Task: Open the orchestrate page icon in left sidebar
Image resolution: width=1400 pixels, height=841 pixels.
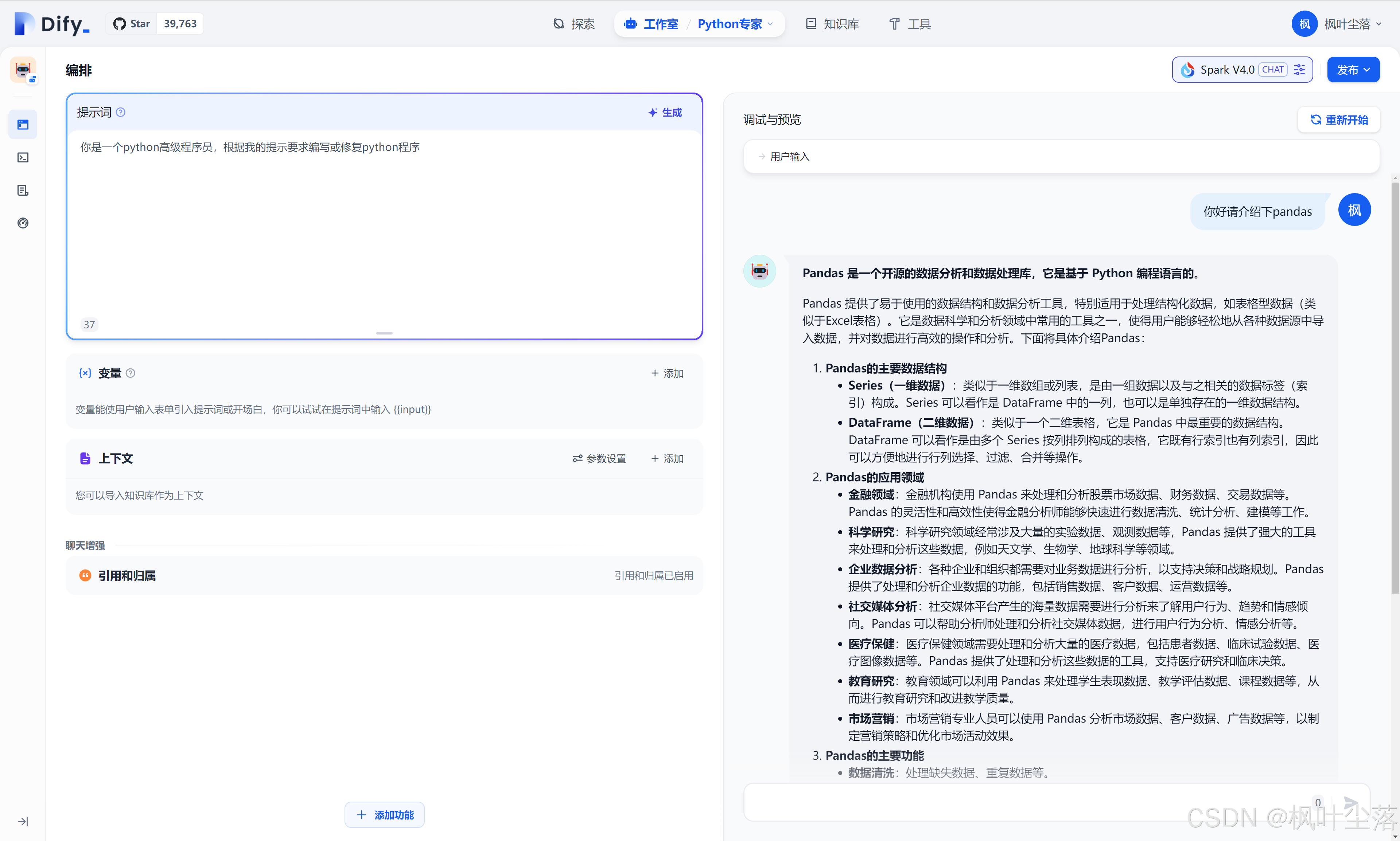Action: [23, 125]
